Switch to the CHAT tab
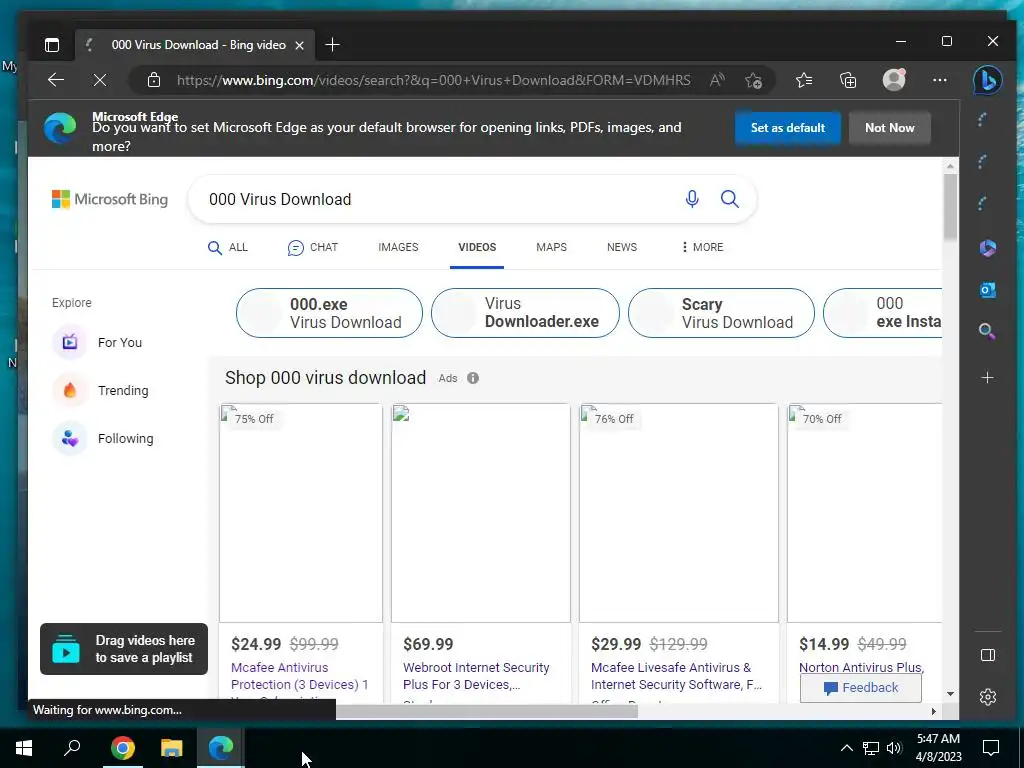 tap(313, 248)
